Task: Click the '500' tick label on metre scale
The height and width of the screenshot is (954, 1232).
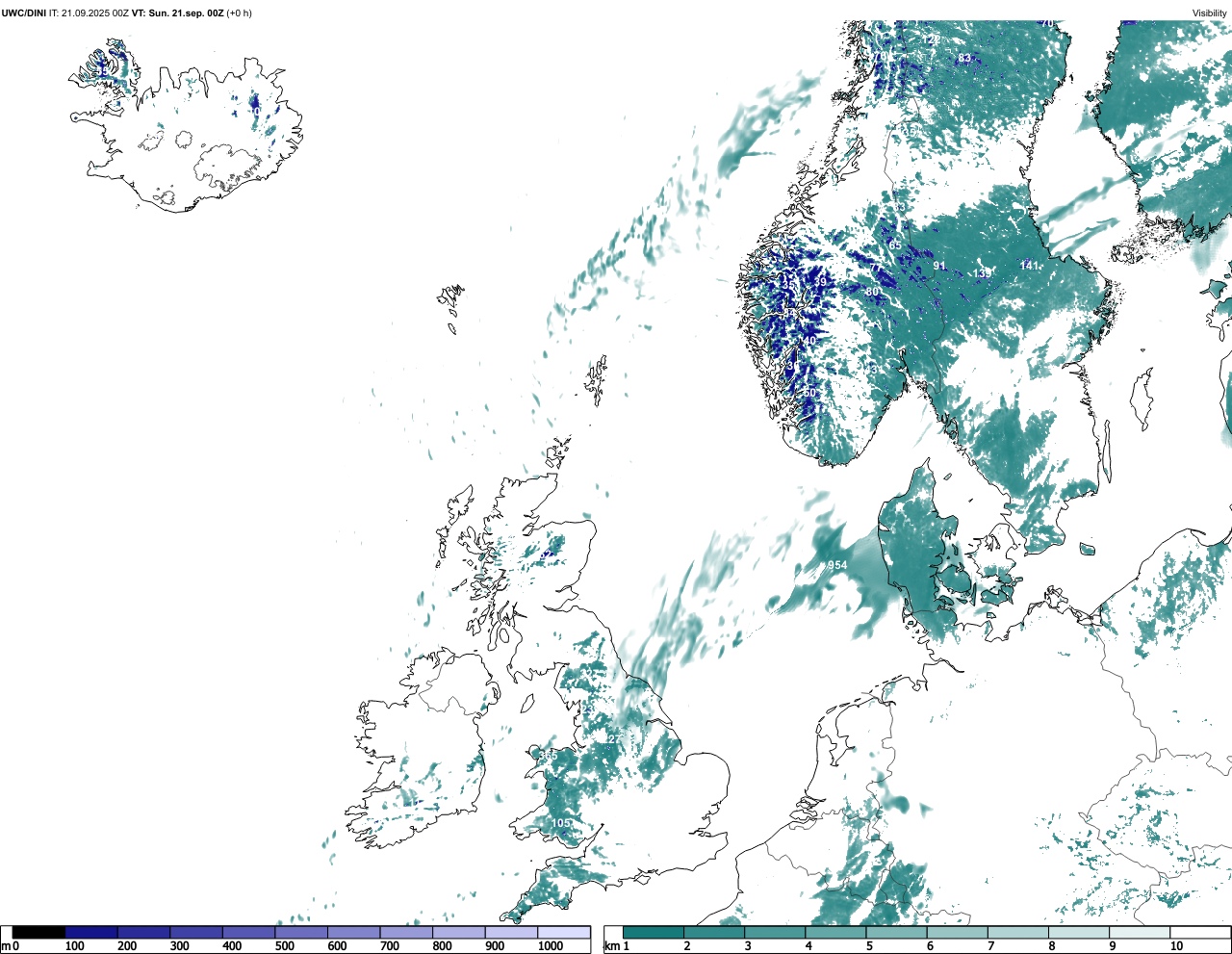Action: (284, 946)
